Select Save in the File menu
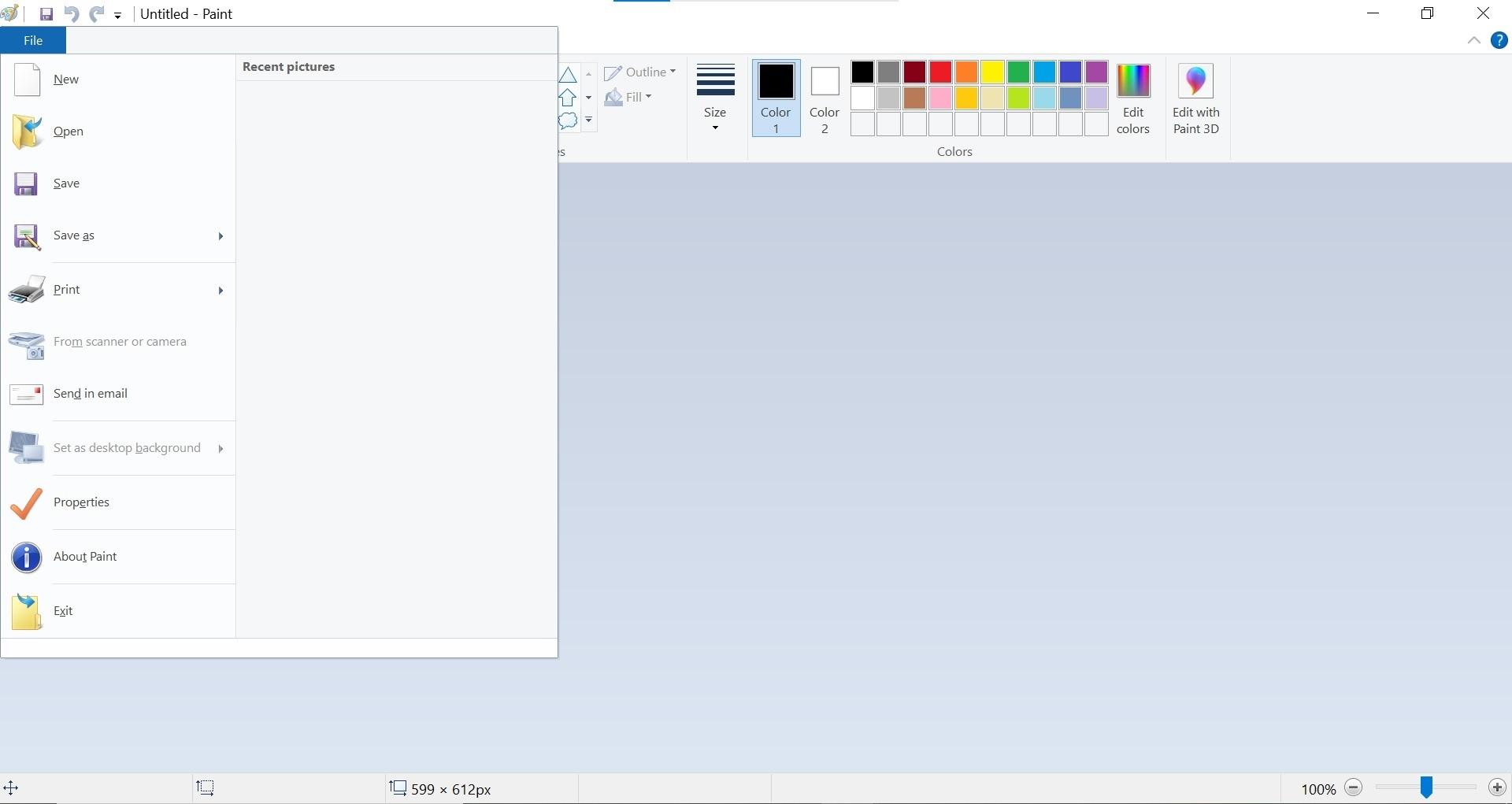1512x804 pixels. (118, 183)
